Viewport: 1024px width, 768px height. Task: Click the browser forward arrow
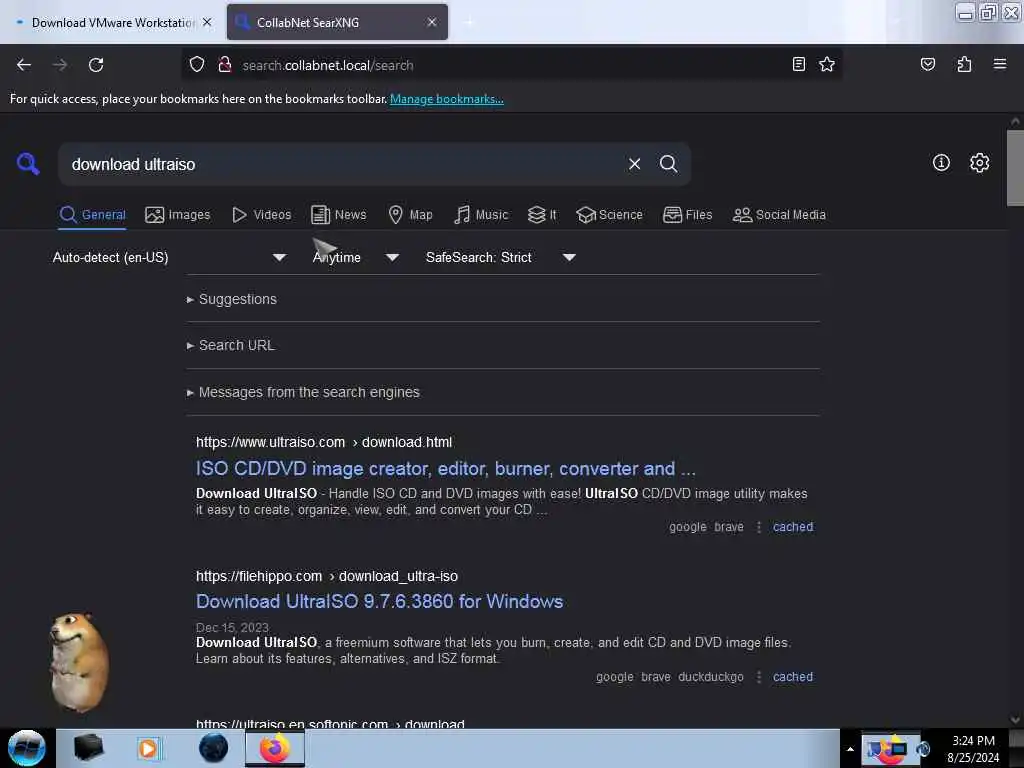click(x=59, y=65)
